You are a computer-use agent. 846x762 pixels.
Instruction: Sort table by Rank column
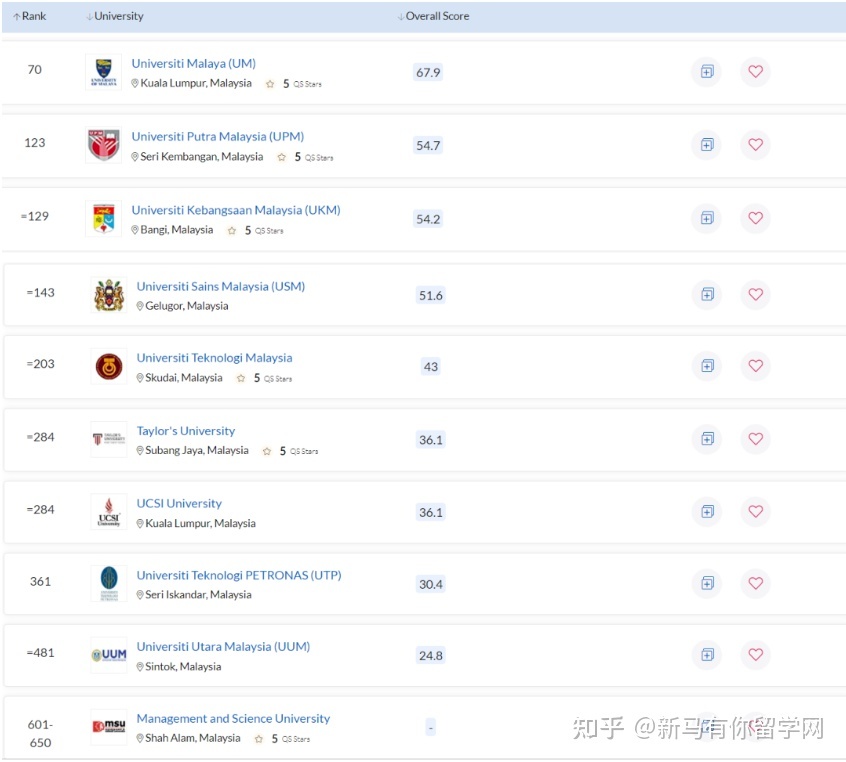click(30, 16)
